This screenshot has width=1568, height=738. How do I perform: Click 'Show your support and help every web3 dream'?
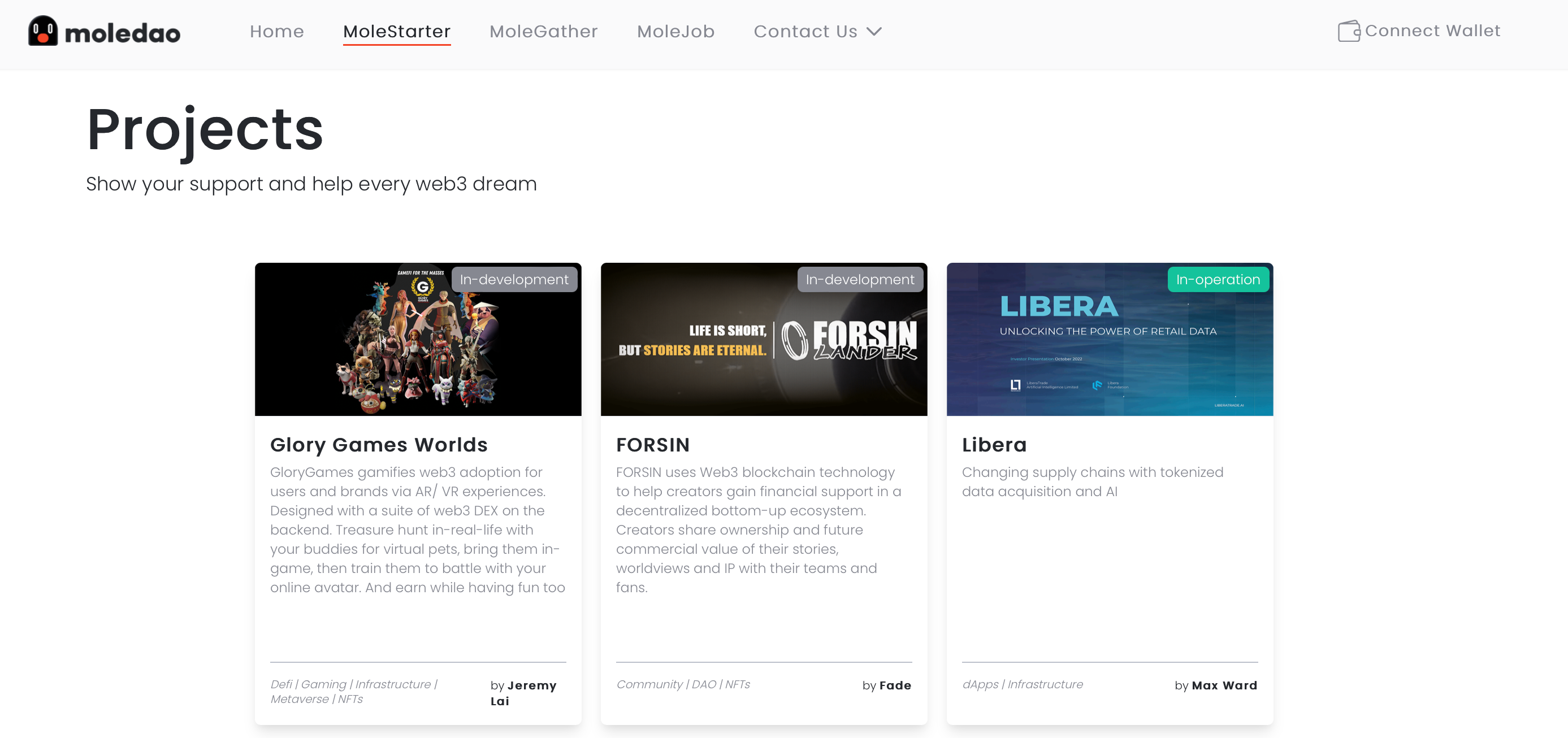[x=311, y=184]
